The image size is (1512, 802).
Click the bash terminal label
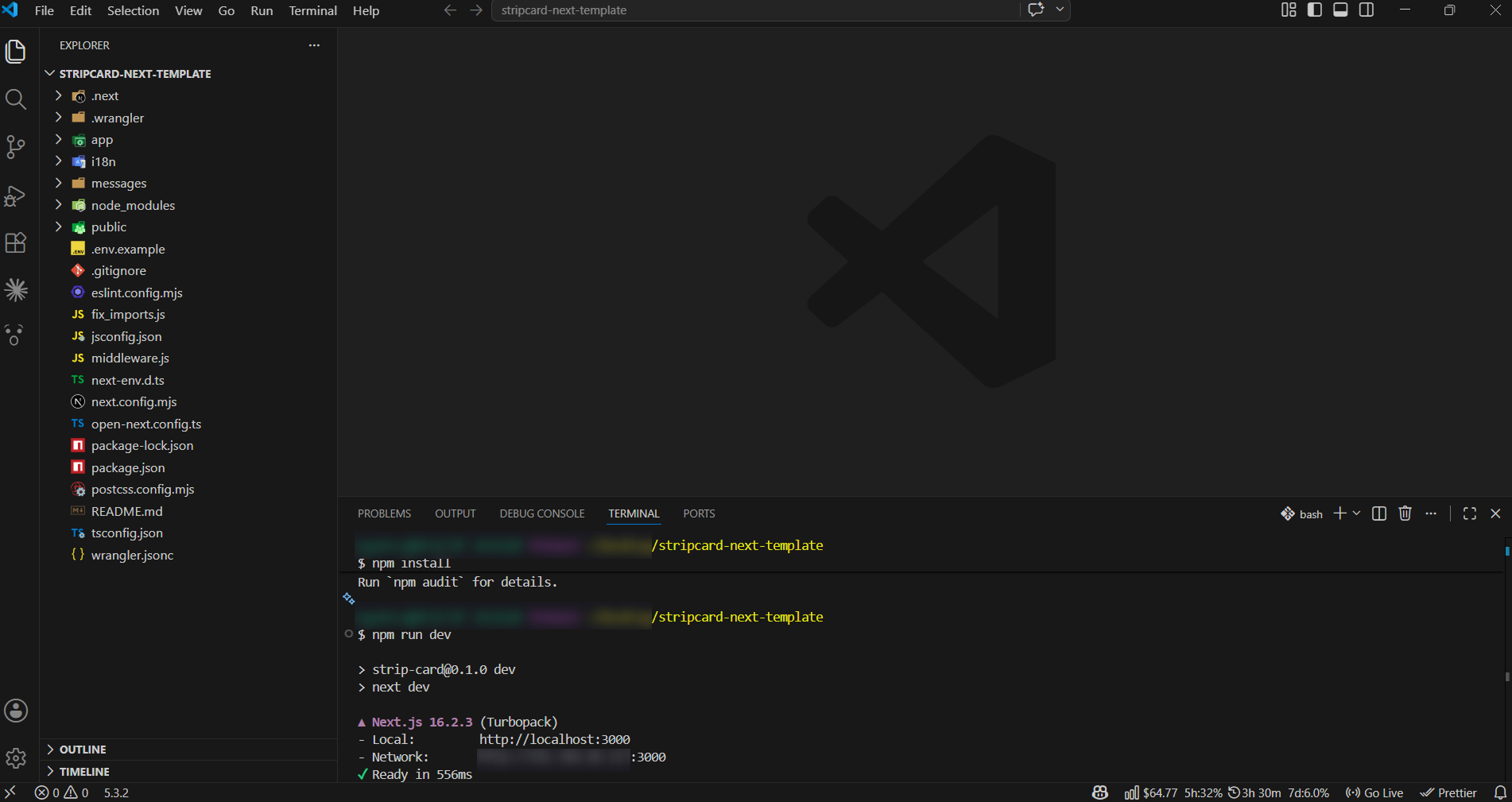tap(1302, 513)
